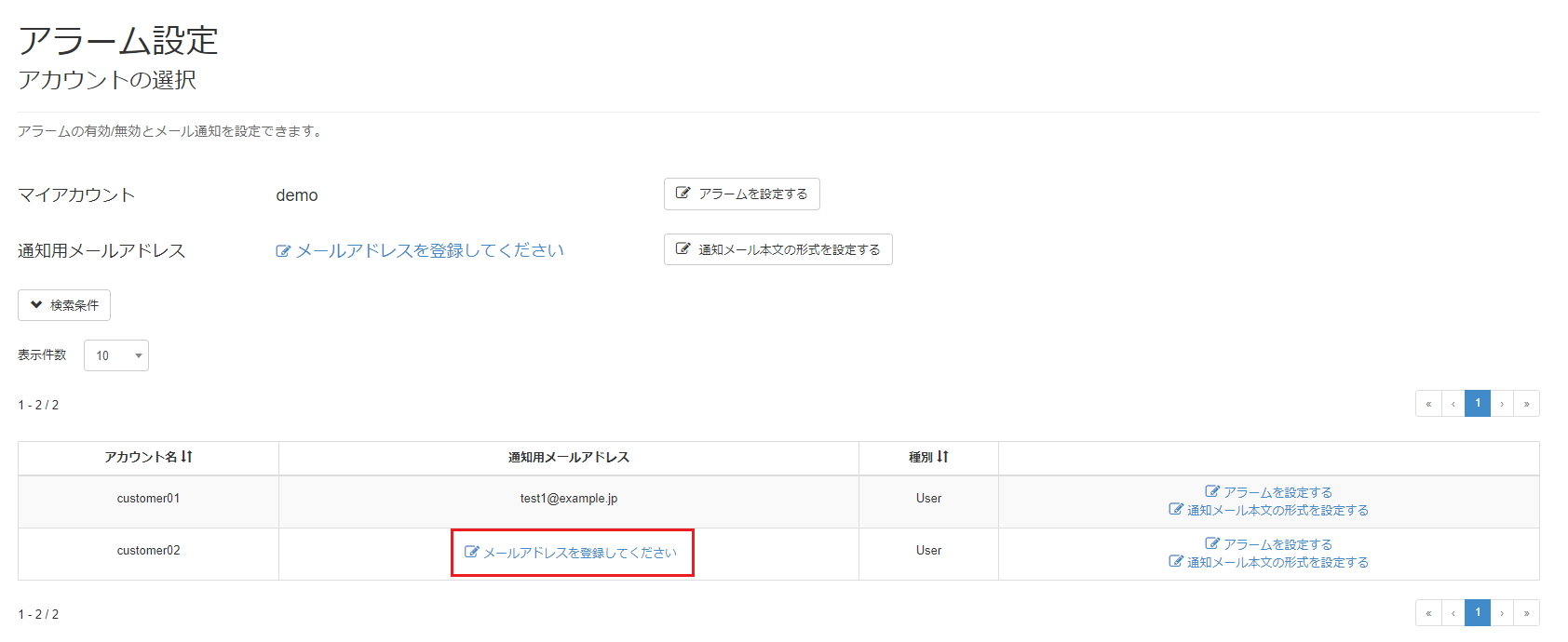Go to next page using bottom › button
The image size is (1568, 642).
tap(1502, 613)
